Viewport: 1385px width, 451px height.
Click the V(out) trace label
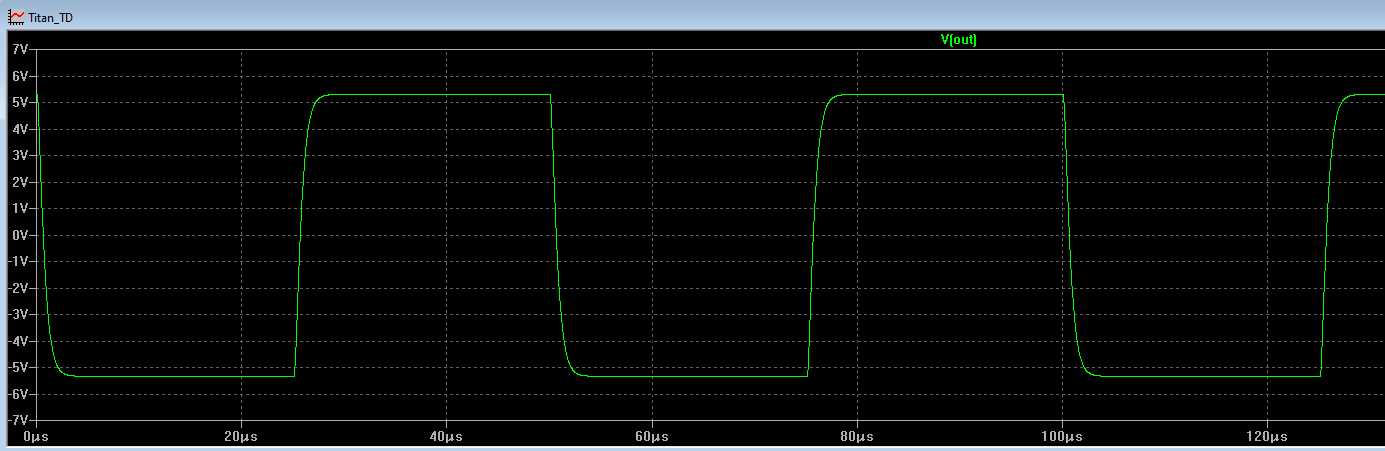[958, 40]
